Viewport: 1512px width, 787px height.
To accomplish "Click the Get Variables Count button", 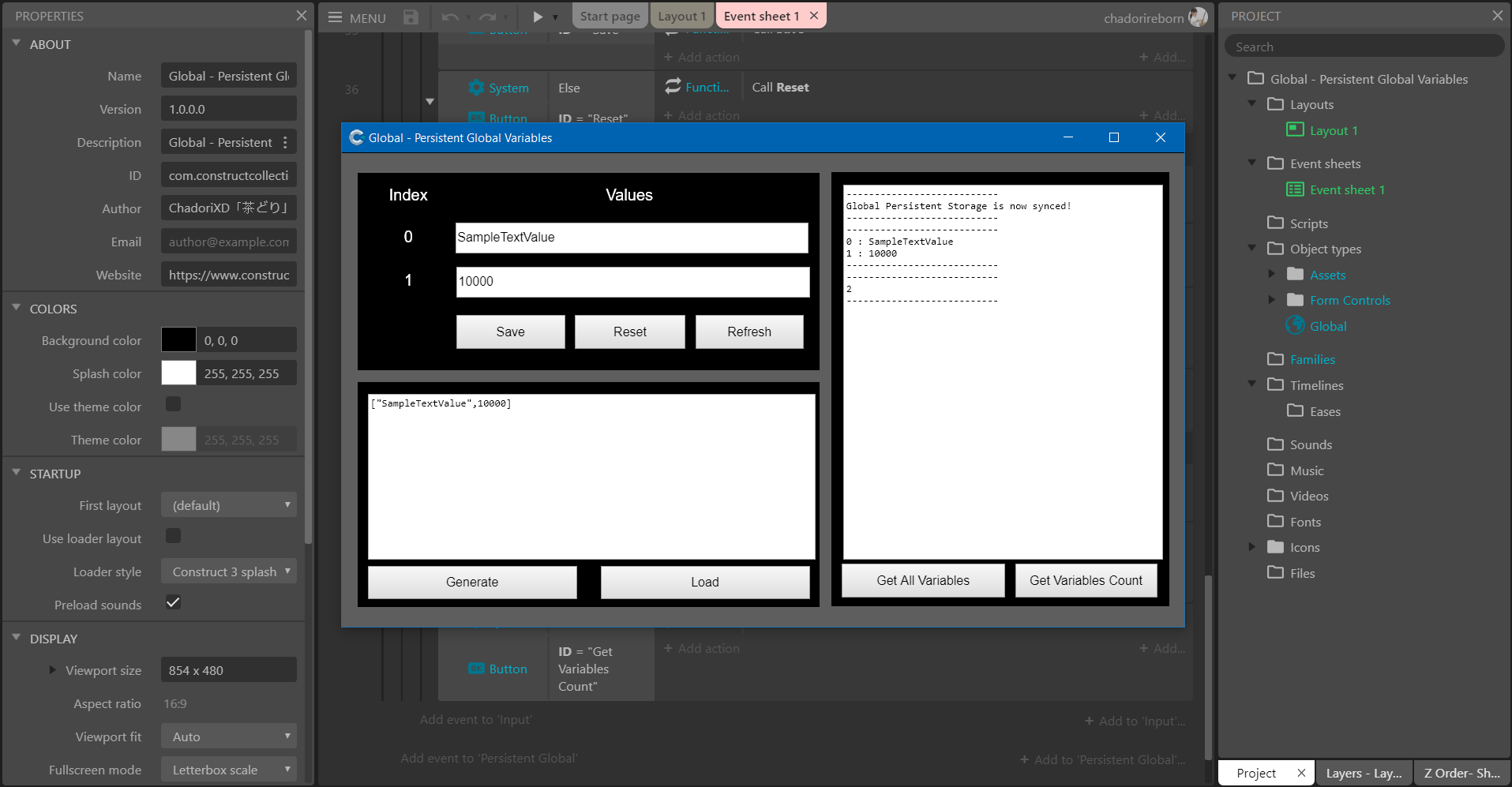I will coord(1086,580).
